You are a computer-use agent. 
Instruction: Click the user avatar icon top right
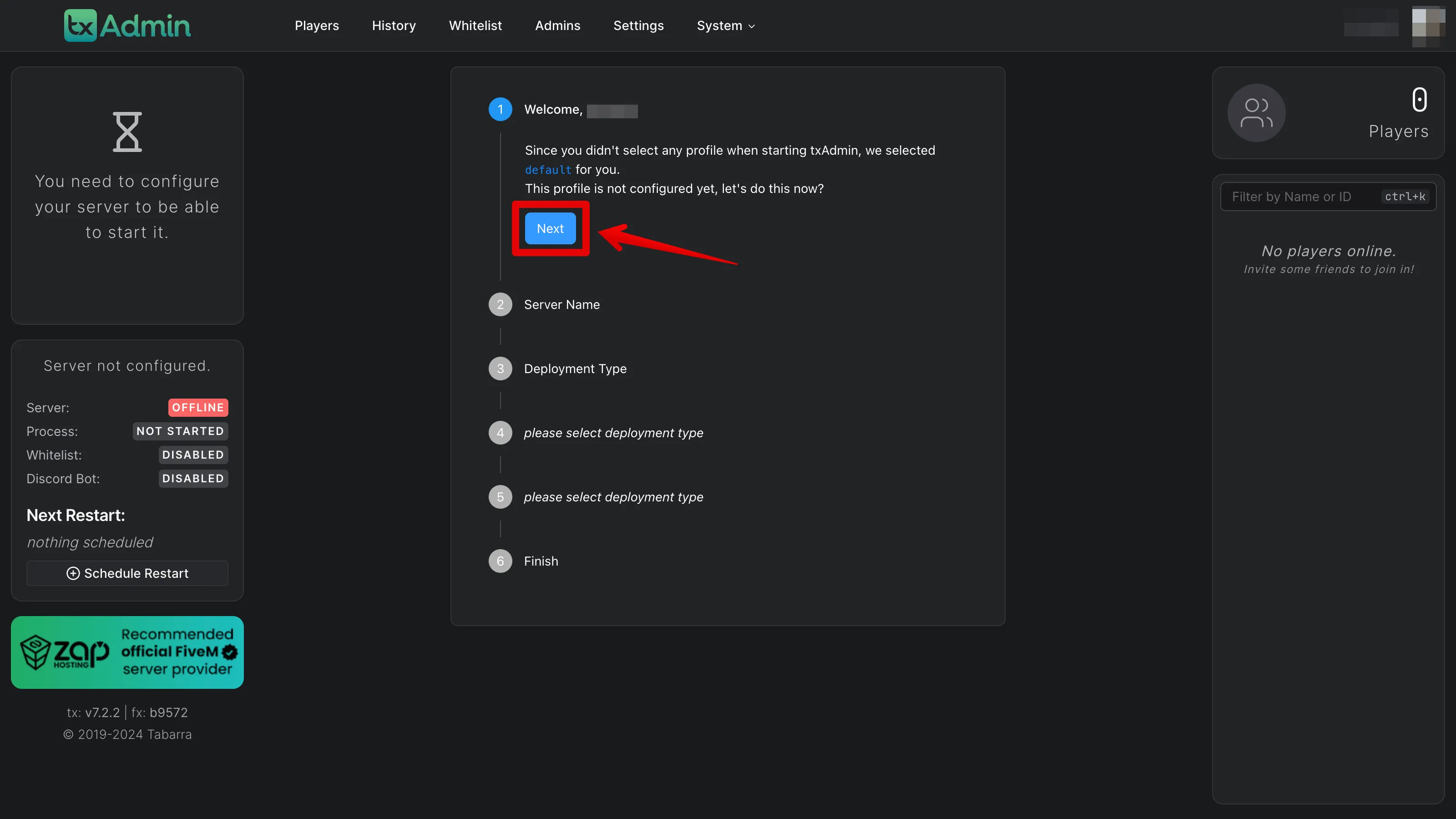tap(1428, 25)
